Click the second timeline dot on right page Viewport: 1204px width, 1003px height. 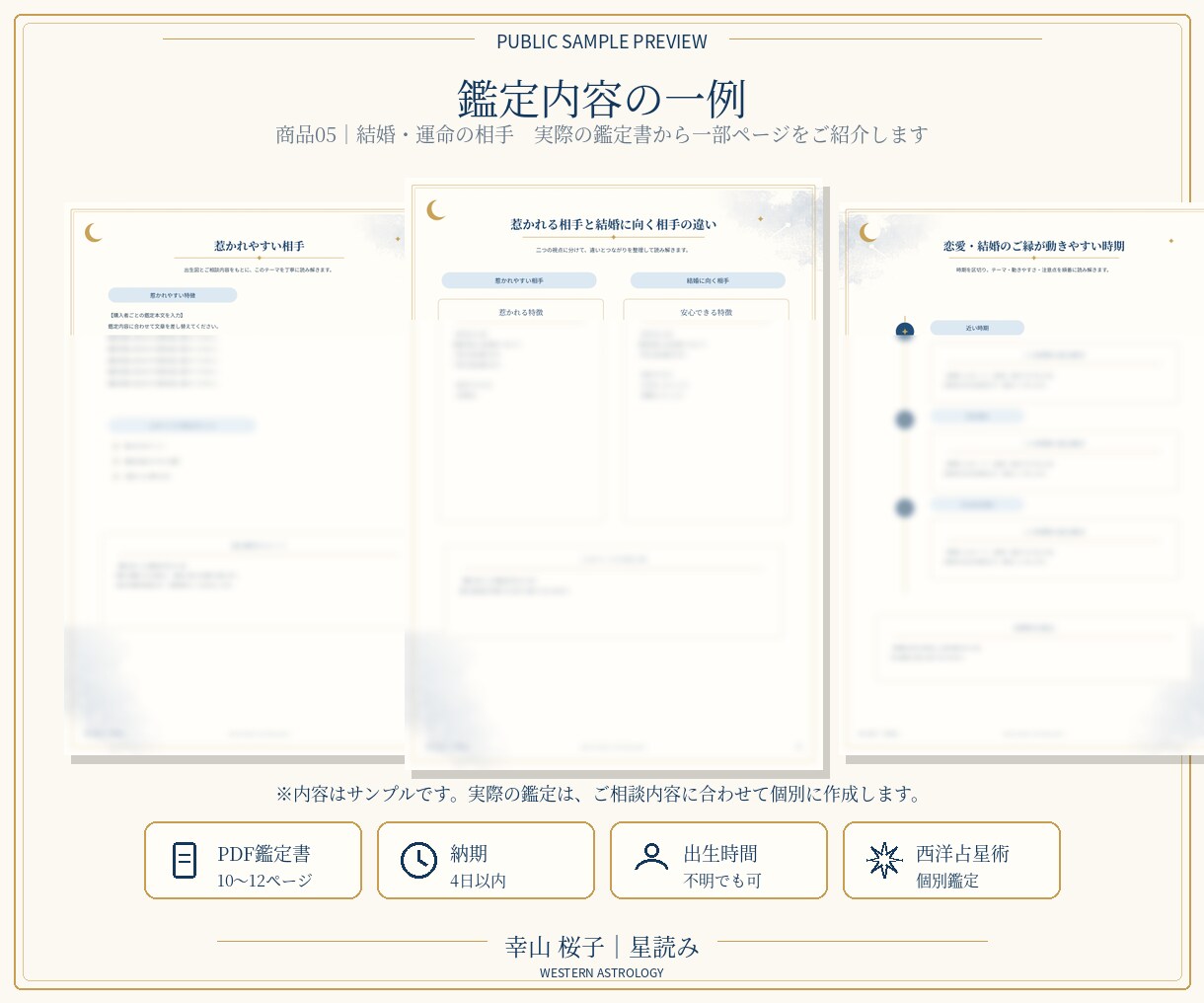(905, 420)
